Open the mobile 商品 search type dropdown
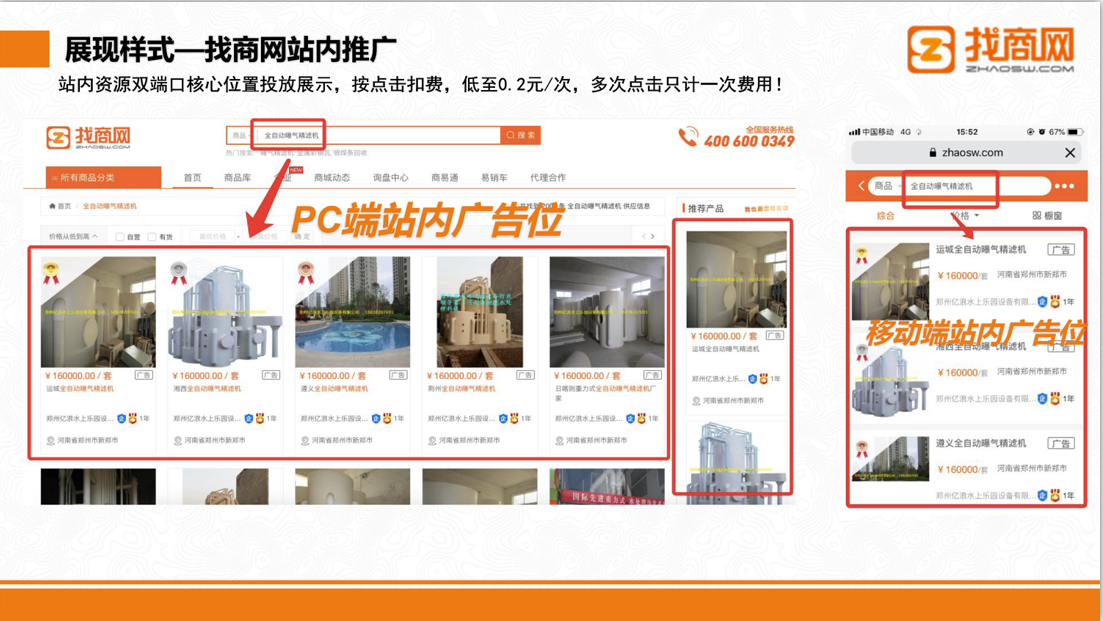 (886, 186)
